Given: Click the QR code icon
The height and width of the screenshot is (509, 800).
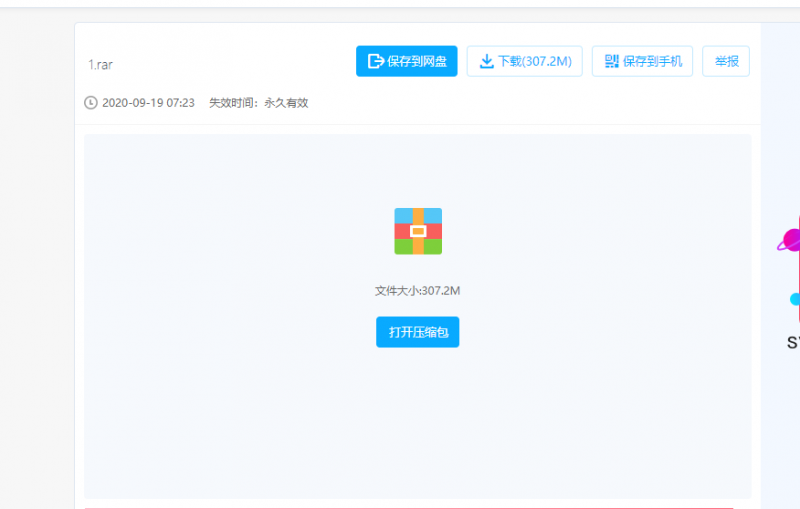Looking at the screenshot, I should [x=612, y=61].
